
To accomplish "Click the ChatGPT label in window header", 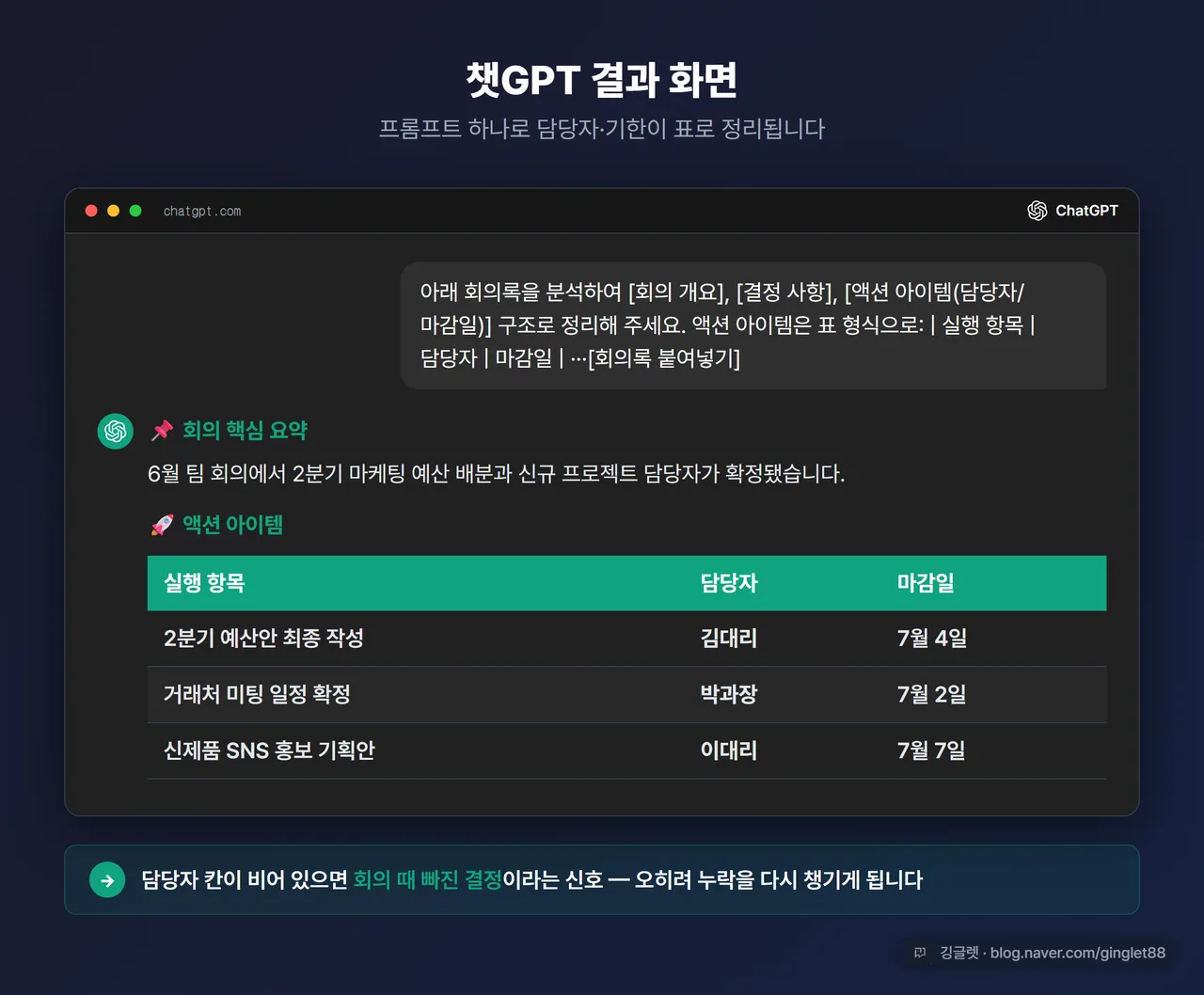I will [x=1086, y=211].
